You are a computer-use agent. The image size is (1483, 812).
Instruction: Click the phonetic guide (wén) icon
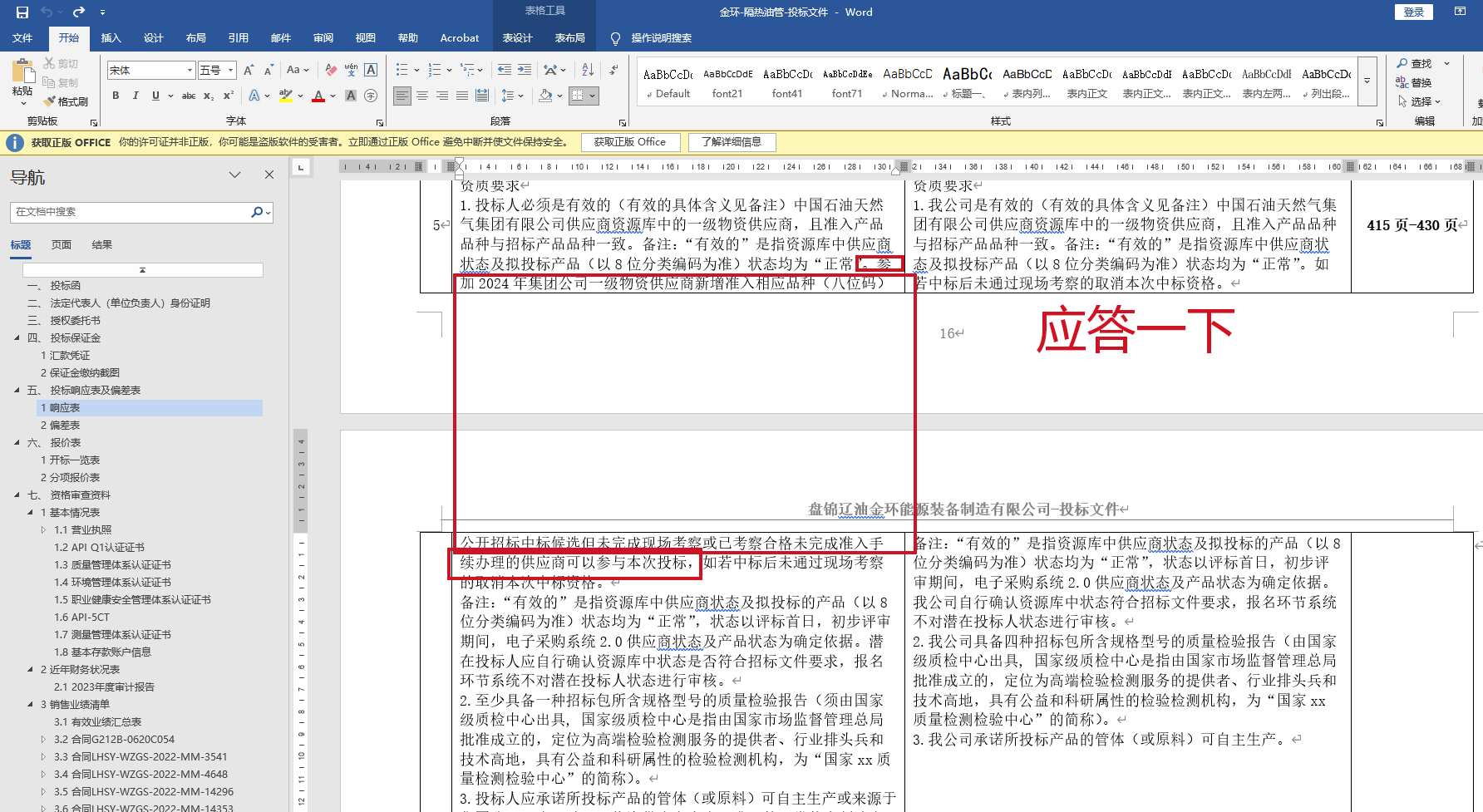click(351, 70)
